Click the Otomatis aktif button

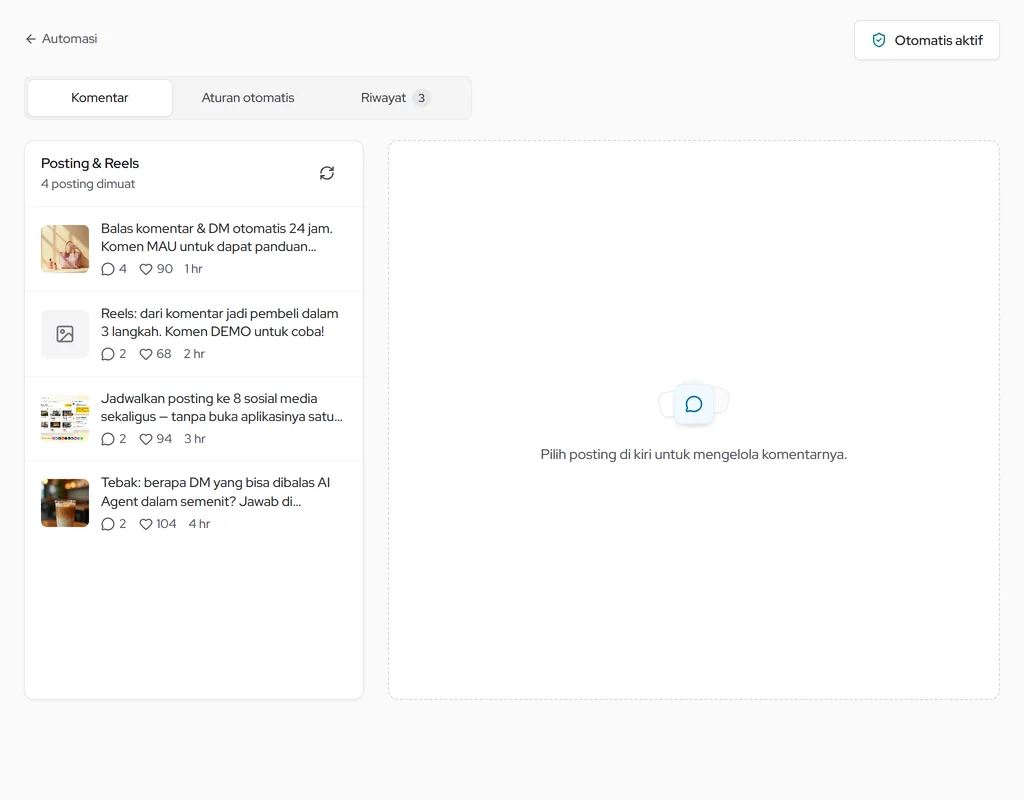click(927, 40)
